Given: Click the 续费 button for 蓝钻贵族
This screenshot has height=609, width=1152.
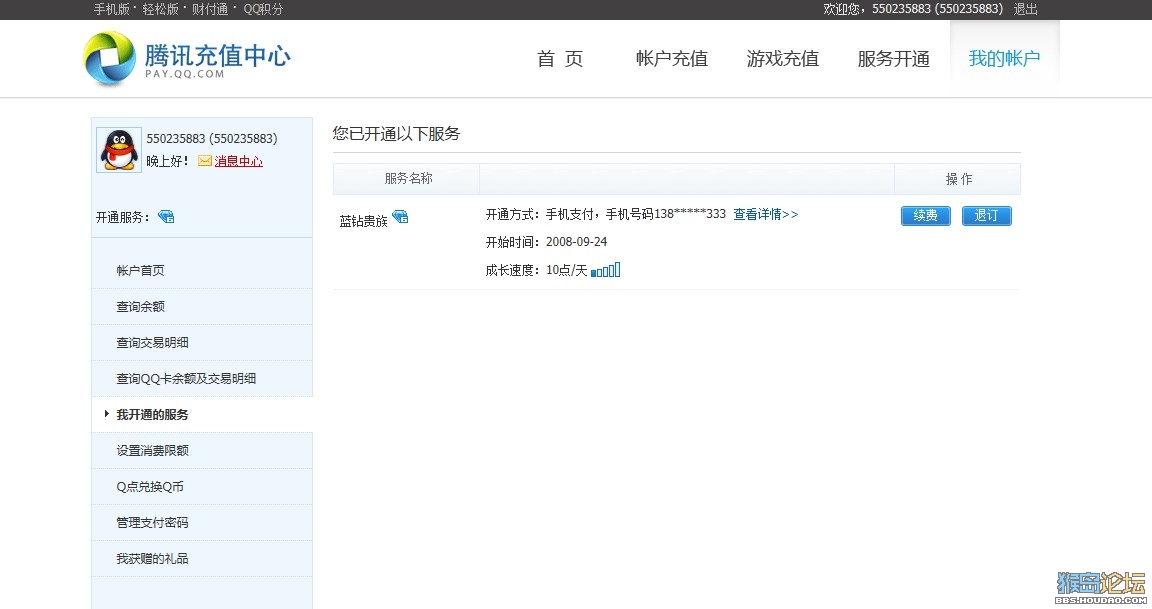Looking at the screenshot, I should (x=926, y=215).
